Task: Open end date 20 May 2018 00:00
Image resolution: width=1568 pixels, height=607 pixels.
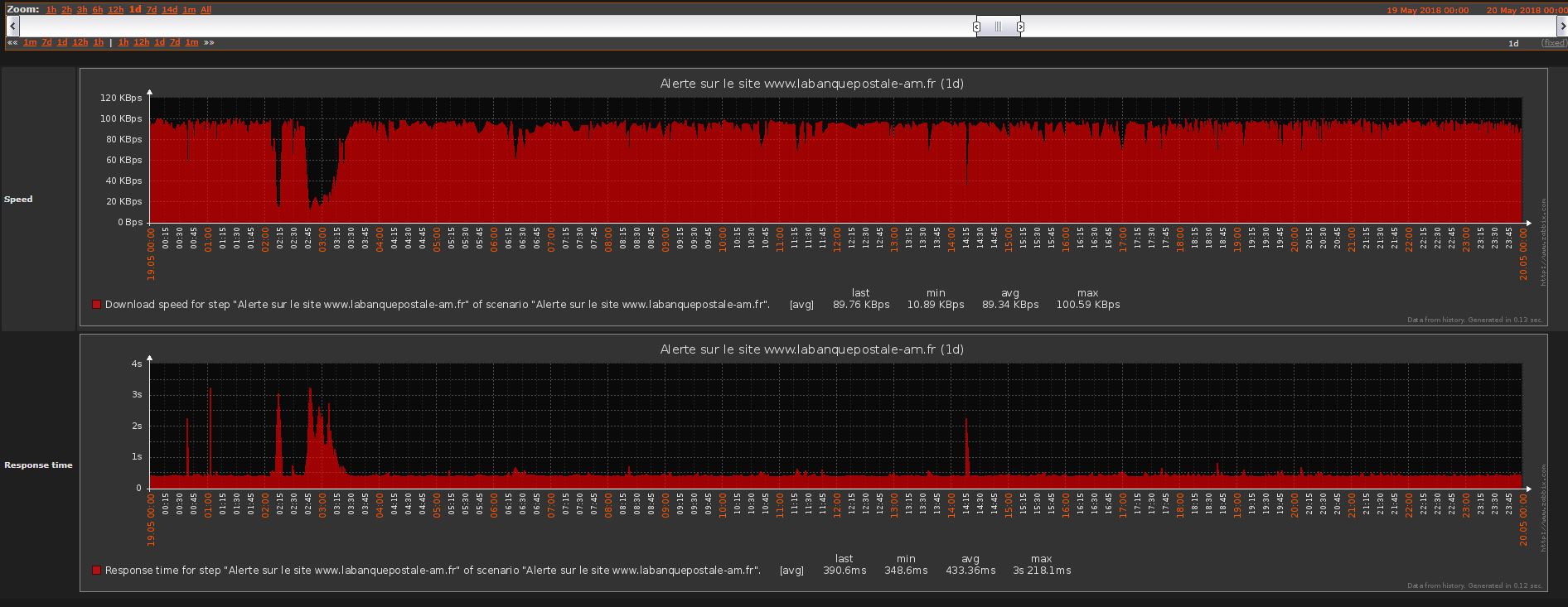Action: click(x=1526, y=11)
